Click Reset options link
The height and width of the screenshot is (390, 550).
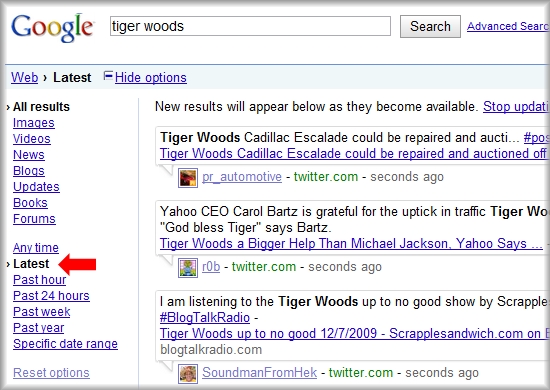coord(51,373)
